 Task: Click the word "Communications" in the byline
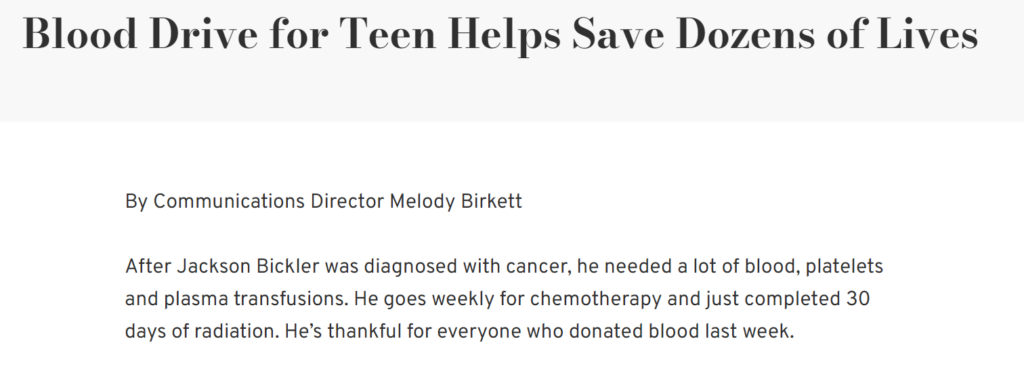(x=229, y=202)
